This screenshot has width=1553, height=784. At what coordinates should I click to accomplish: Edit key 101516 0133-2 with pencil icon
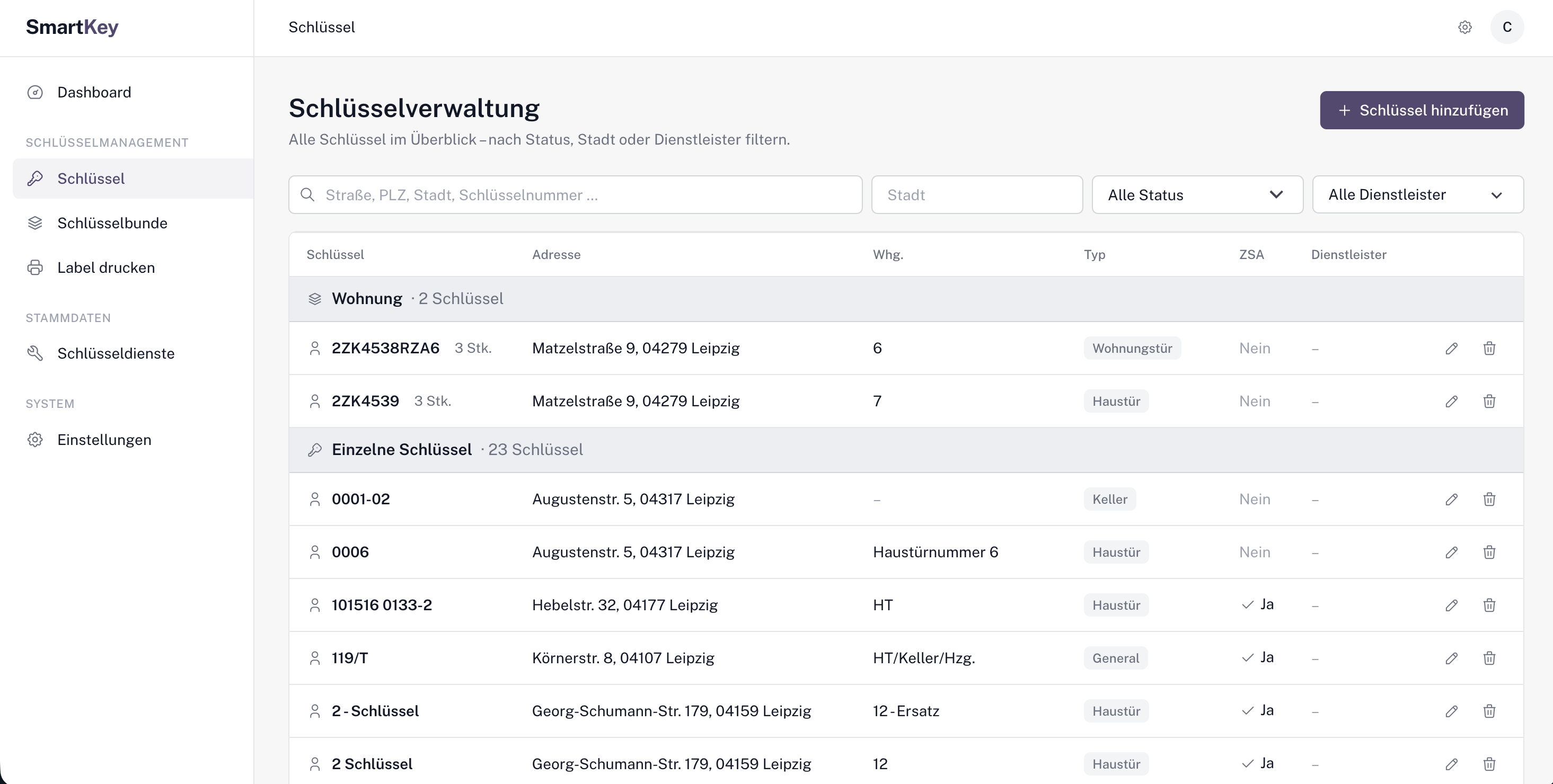(x=1451, y=605)
